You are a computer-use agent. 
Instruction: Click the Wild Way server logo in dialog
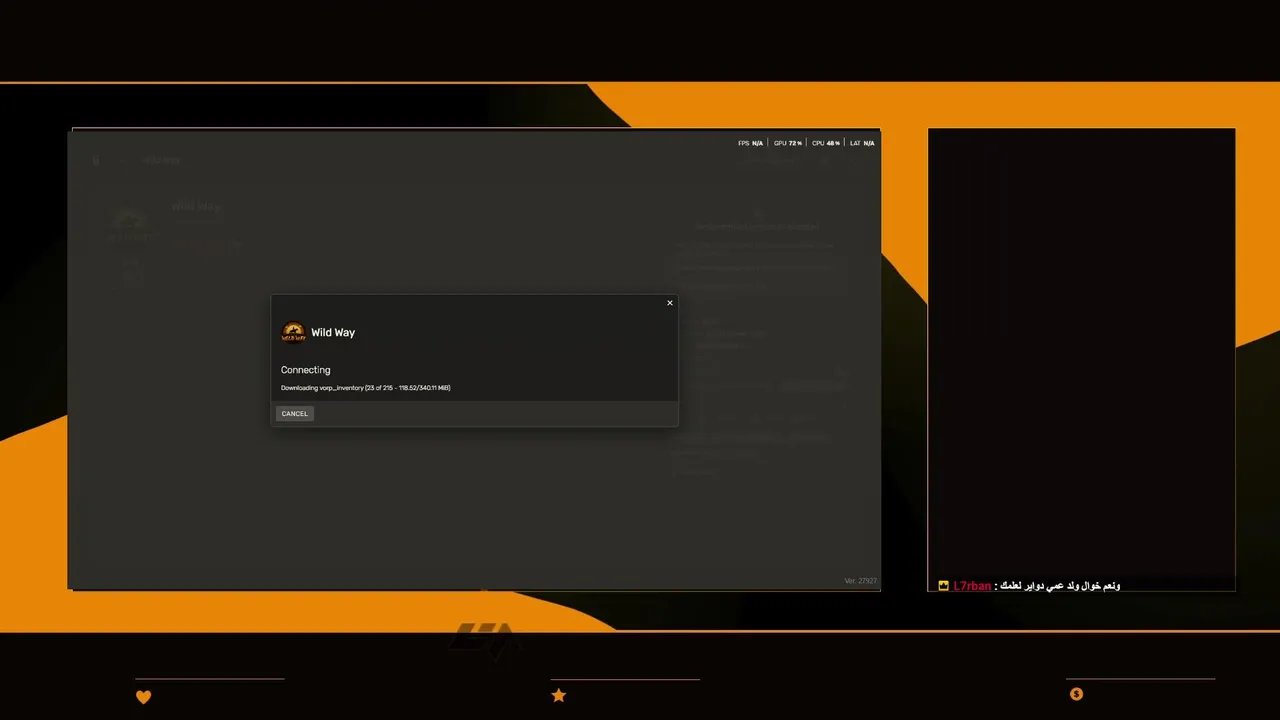coord(293,332)
